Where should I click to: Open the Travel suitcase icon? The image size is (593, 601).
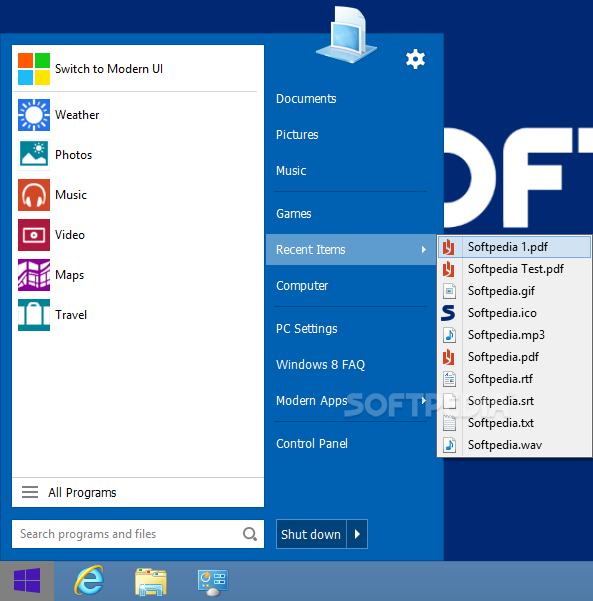(x=34, y=315)
